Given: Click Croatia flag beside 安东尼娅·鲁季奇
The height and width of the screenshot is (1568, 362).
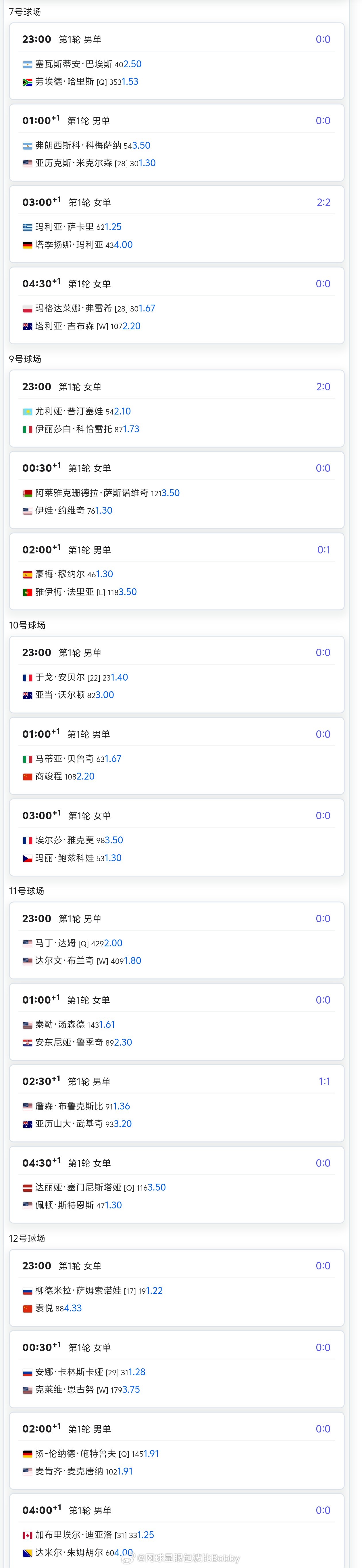Looking at the screenshot, I should click(27, 1043).
